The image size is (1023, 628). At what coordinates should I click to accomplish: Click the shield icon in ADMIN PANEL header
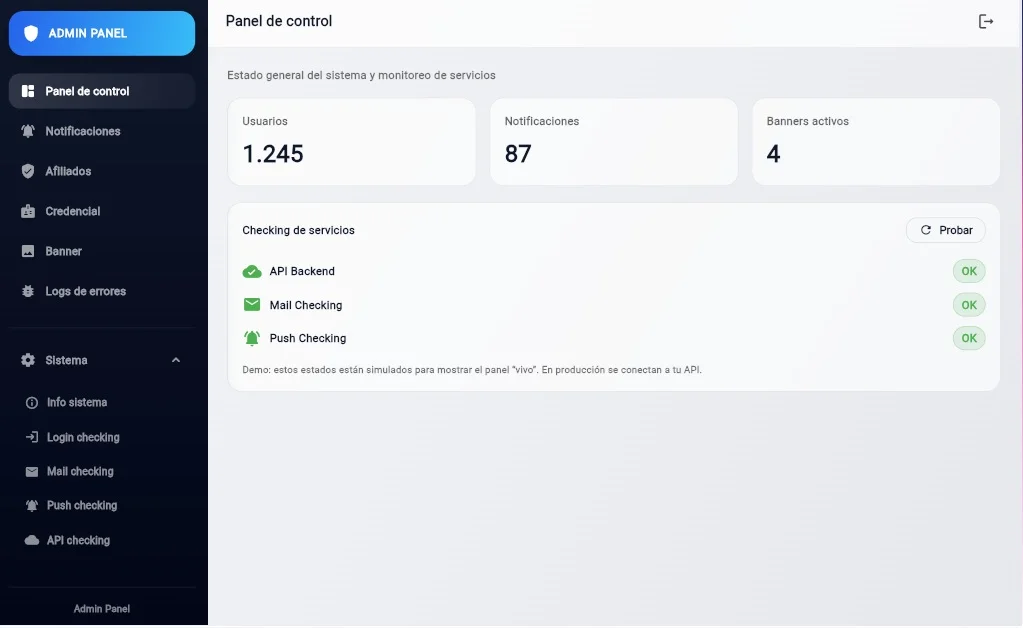pyautogui.click(x=31, y=33)
